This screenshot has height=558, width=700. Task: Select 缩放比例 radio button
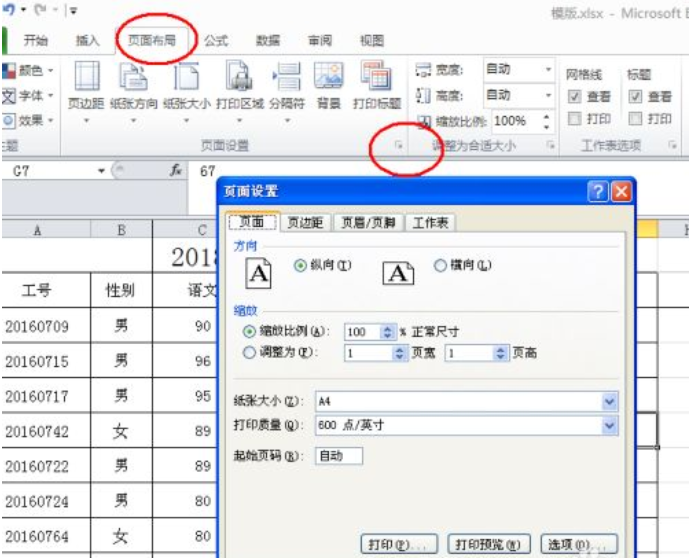click(x=249, y=332)
